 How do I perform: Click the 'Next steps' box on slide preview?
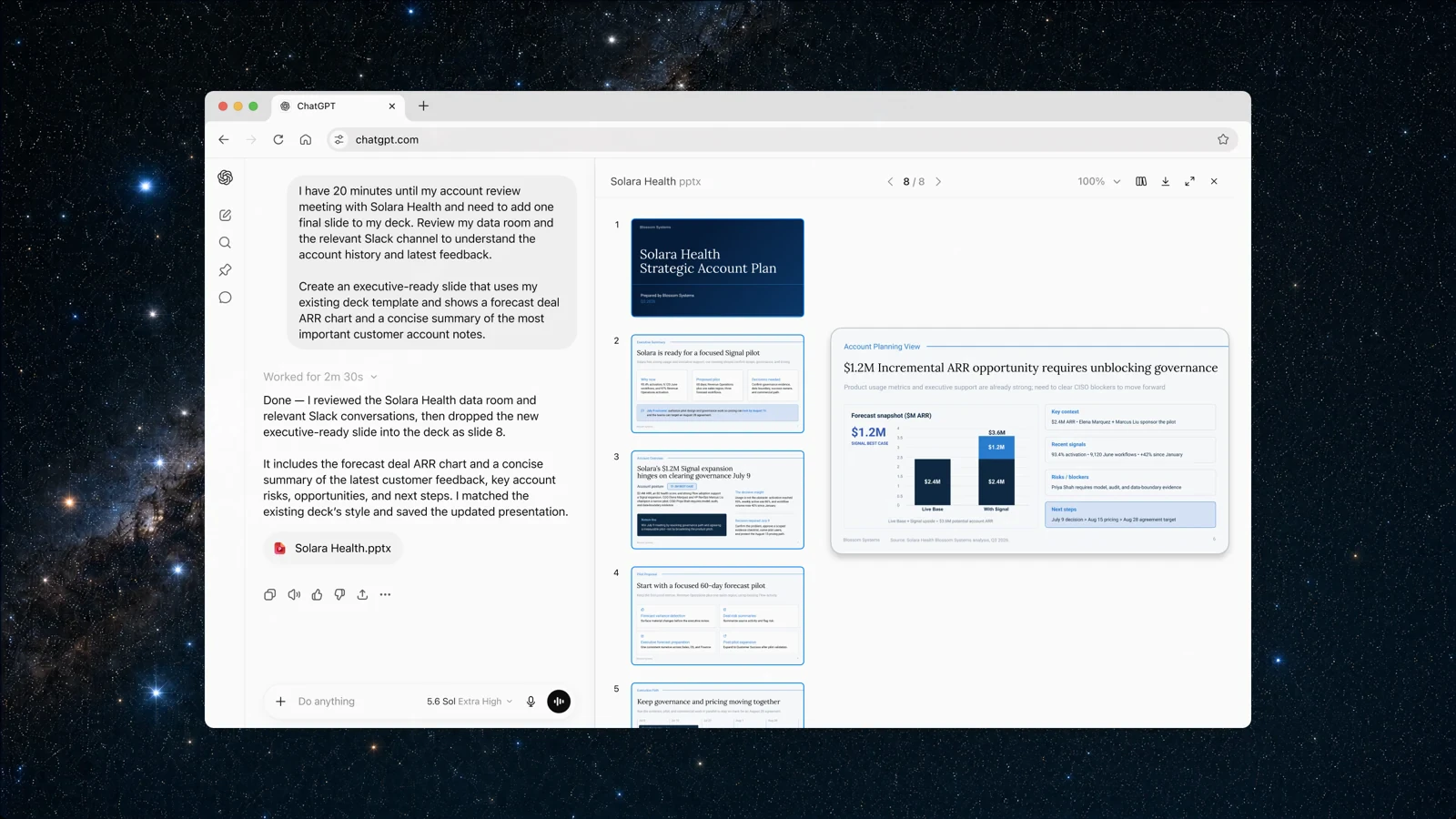coord(1130,514)
